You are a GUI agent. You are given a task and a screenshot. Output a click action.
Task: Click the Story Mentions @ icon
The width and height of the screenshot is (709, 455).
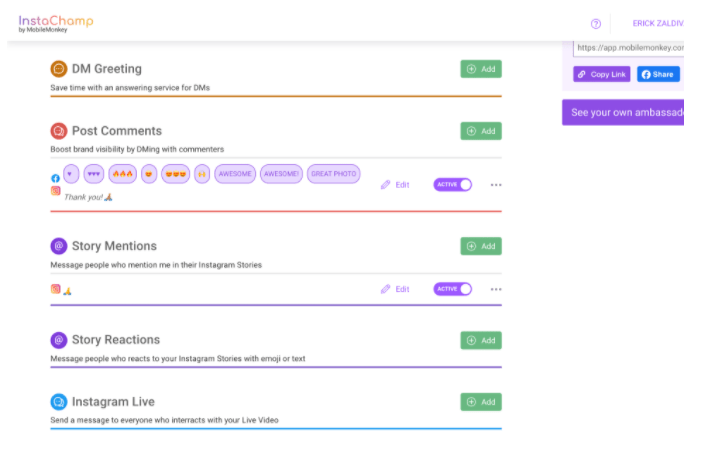pyautogui.click(x=59, y=246)
